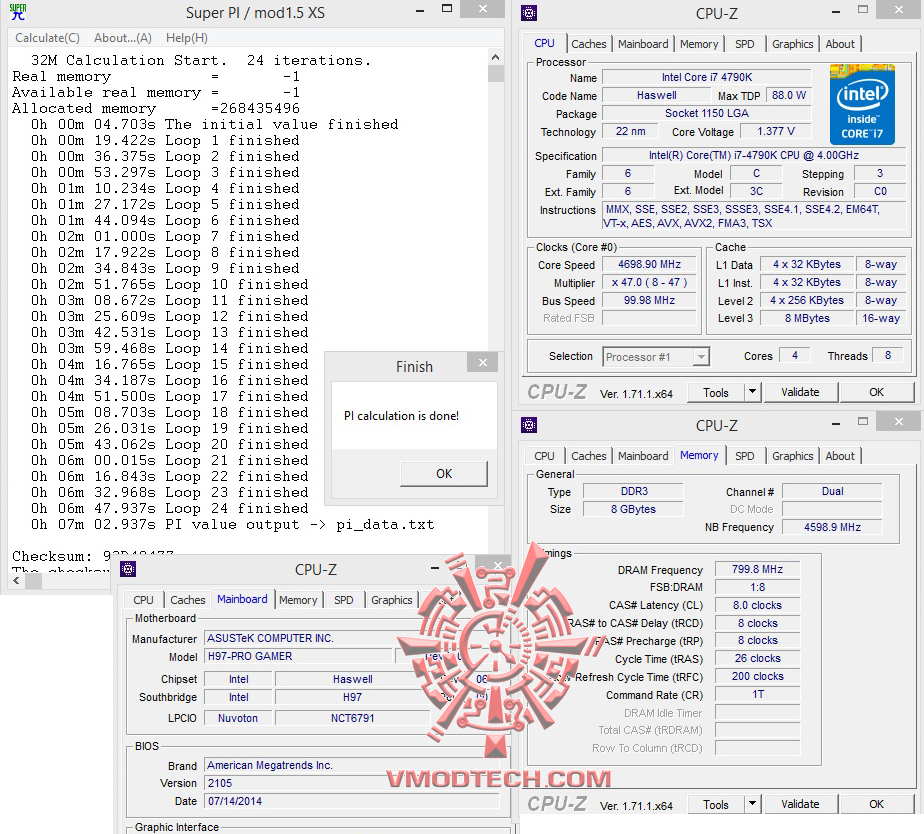Switch to About tab in Memory CPU-Z window
Screen dimensions: 924x834
840,456
